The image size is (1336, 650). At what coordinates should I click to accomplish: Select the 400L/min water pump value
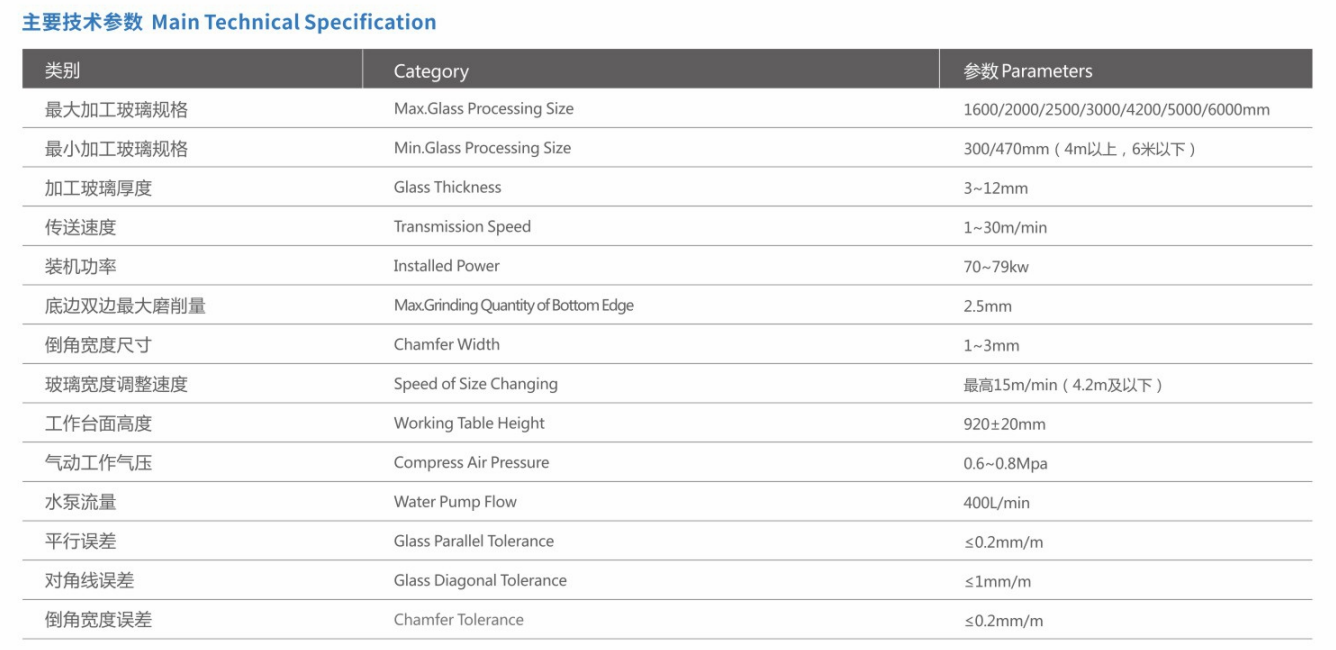[x=996, y=503]
